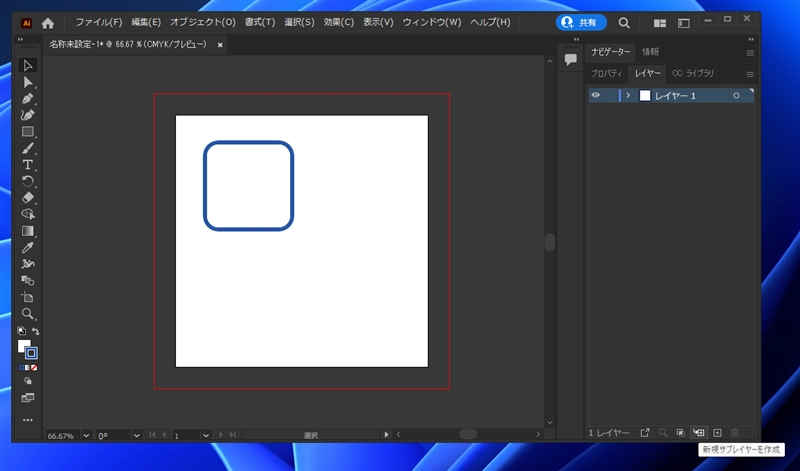Screen dimensions: 800x471
Task: Click the Home icon
Action: [48, 23]
